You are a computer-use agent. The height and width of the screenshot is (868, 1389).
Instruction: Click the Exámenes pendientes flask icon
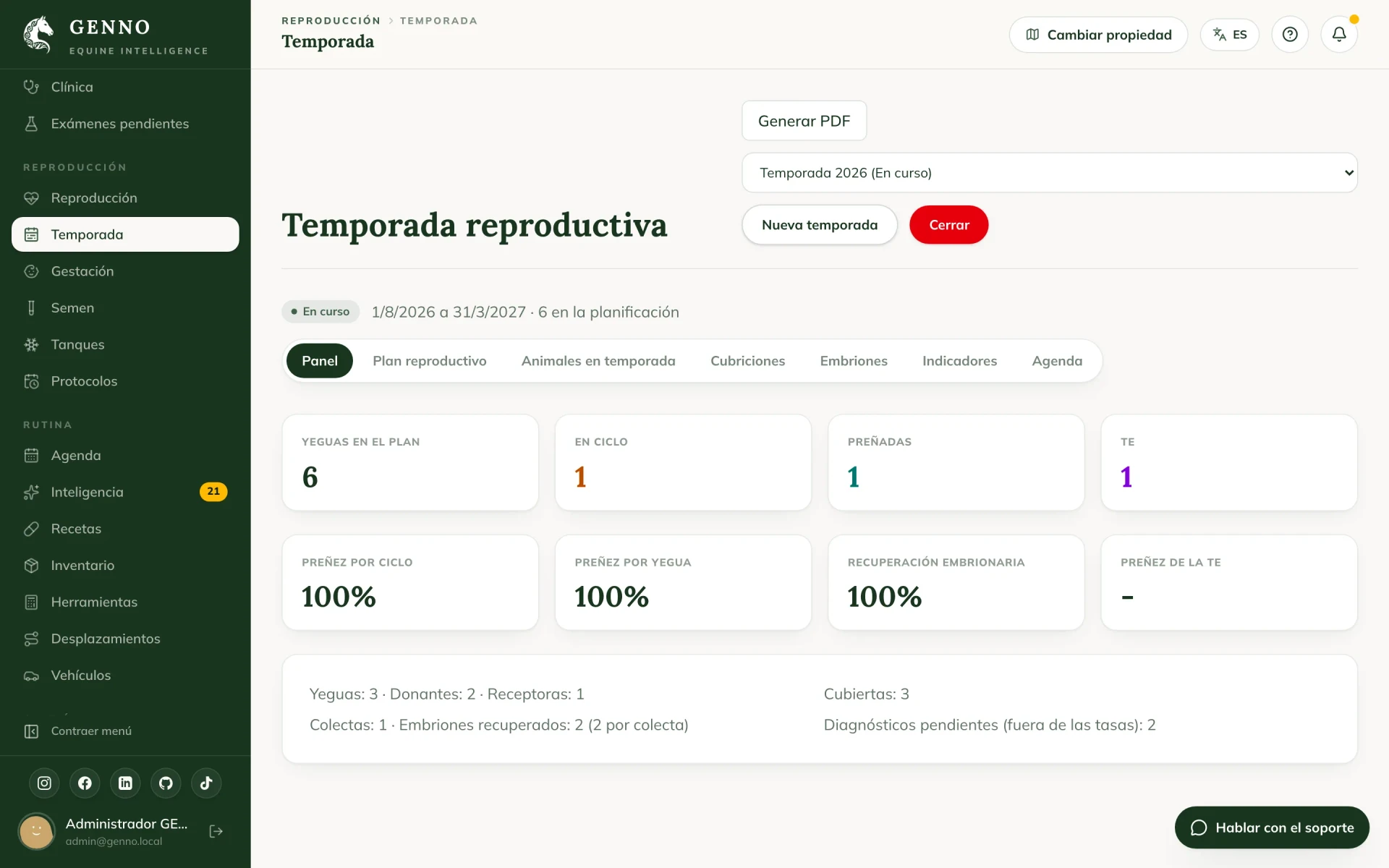tap(31, 124)
